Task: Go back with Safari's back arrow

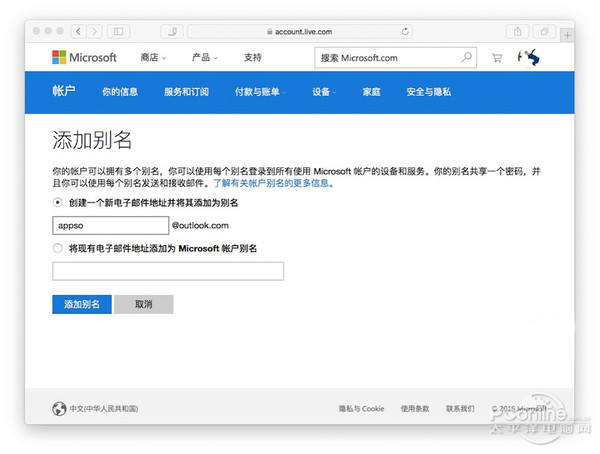Action: 78,31
